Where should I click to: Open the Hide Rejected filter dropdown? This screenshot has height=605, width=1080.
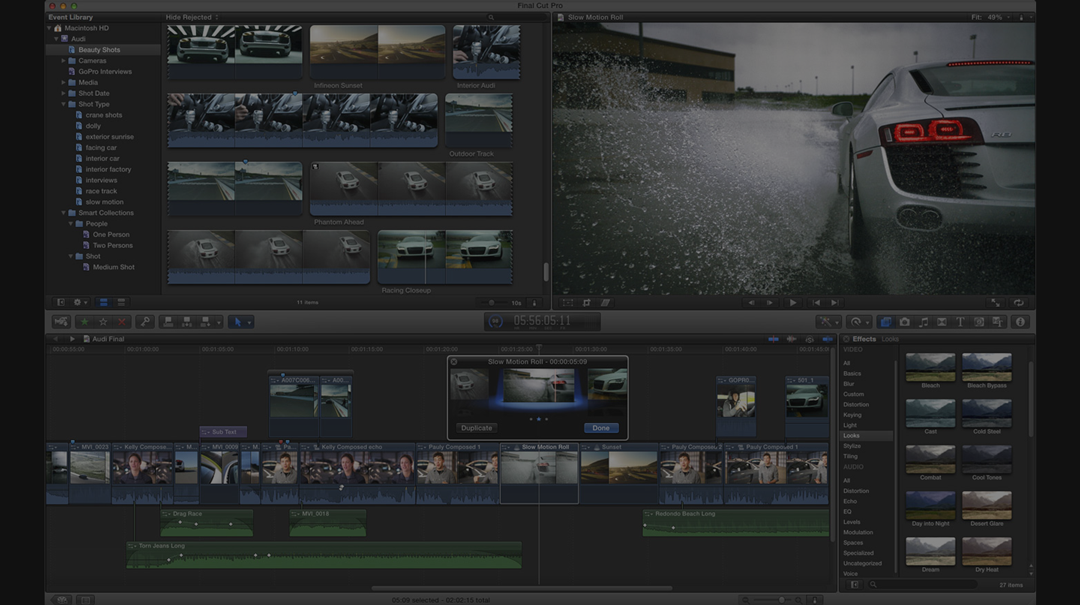click(x=192, y=17)
